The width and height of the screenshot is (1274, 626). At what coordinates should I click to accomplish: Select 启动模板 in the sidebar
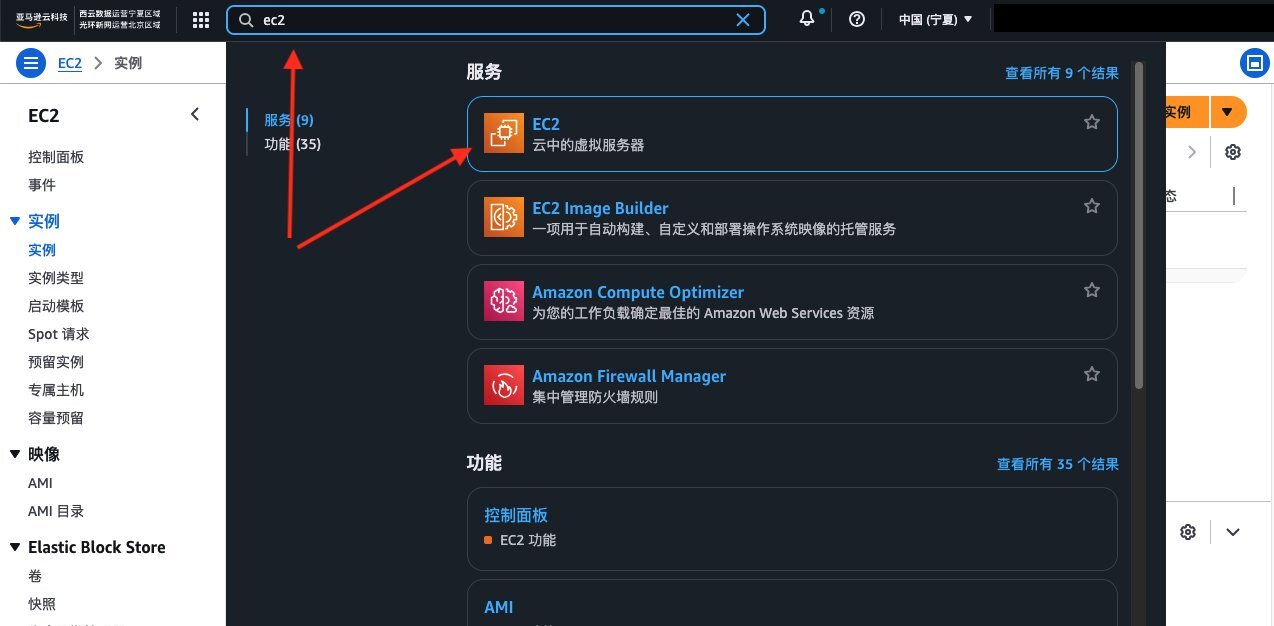coord(56,306)
